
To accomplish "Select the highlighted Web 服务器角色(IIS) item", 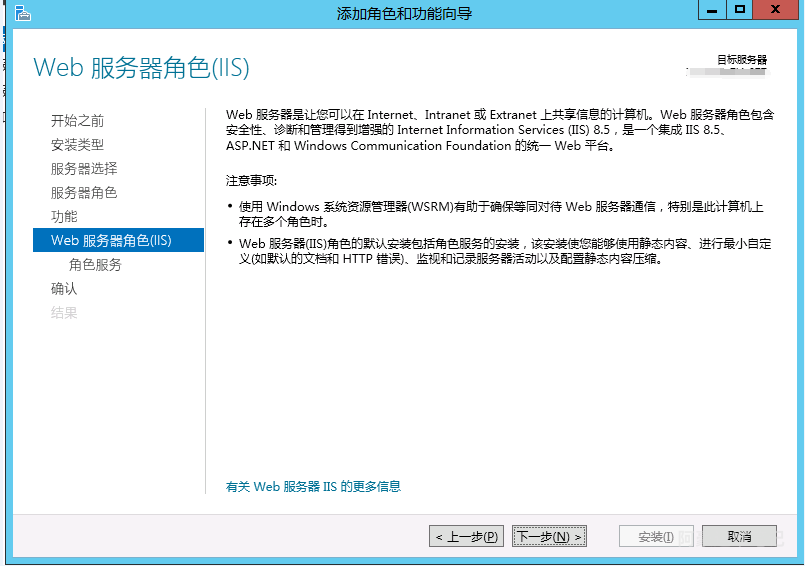I will coord(111,241).
